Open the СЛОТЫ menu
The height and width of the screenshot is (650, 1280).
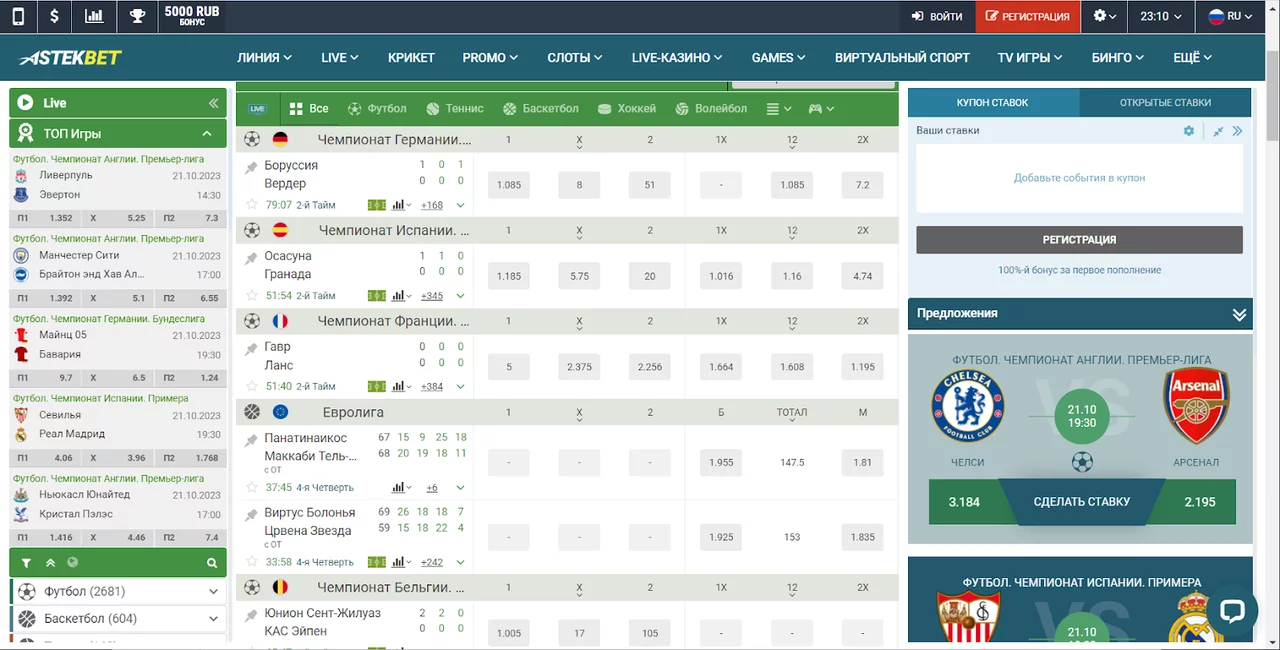click(x=575, y=58)
